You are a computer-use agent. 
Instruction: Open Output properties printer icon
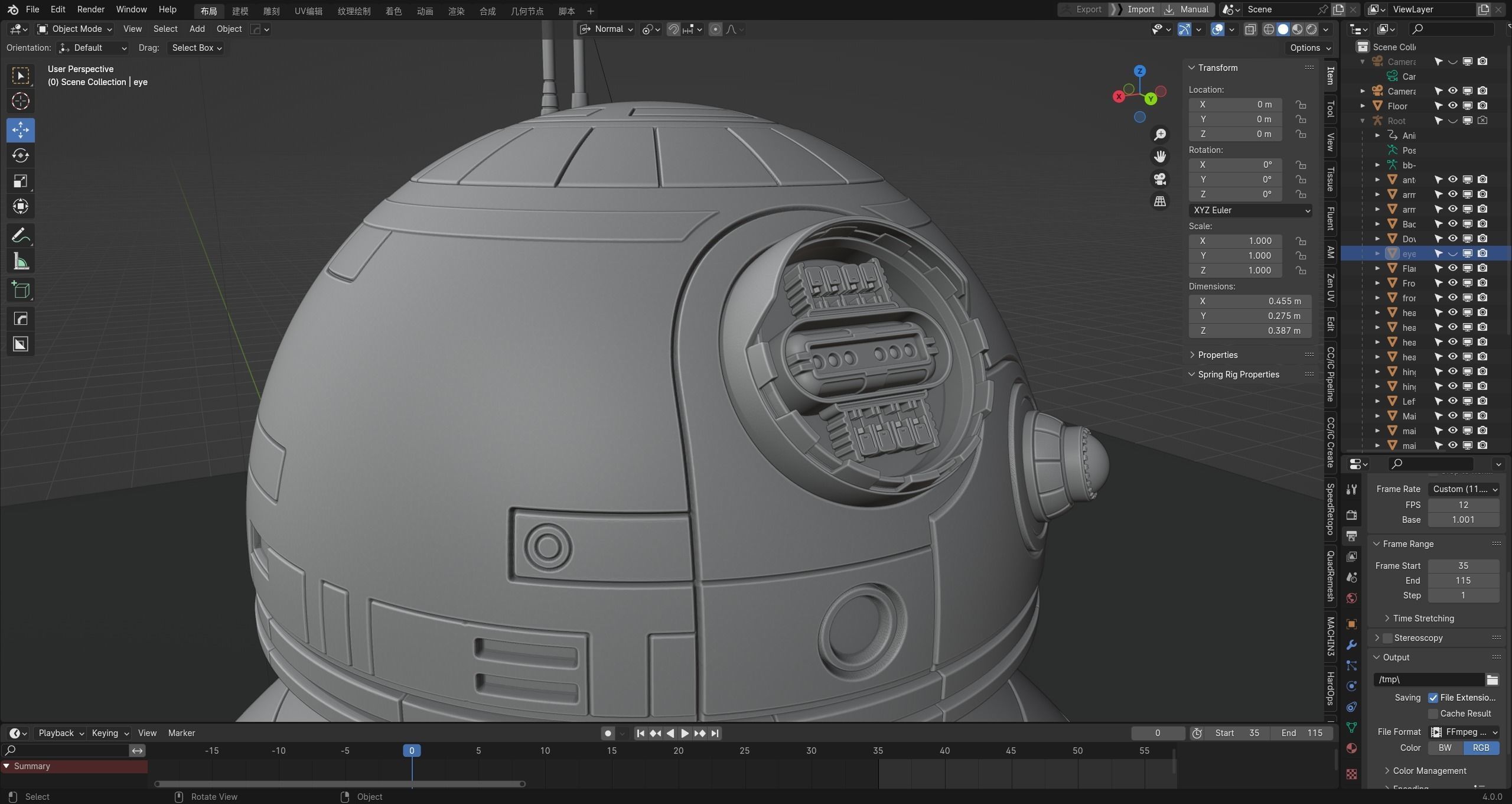pyautogui.click(x=1351, y=536)
